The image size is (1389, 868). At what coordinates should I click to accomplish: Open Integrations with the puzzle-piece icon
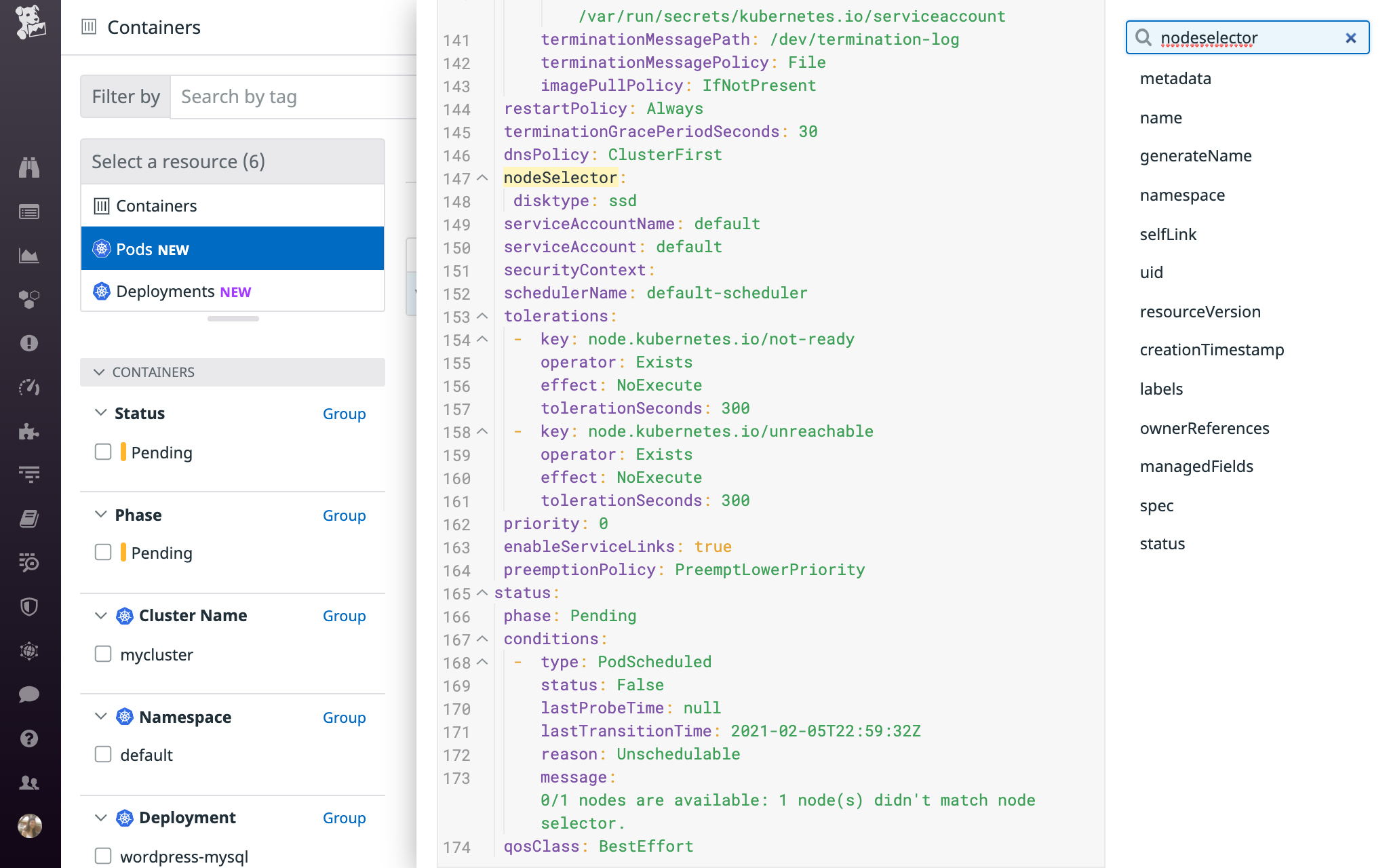coord(28,430)
